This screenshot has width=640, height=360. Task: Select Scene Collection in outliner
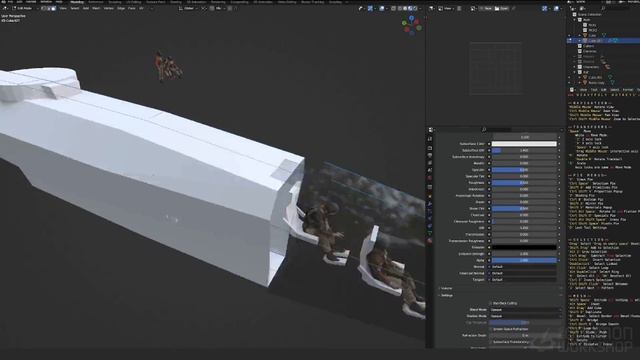(589, 14)
